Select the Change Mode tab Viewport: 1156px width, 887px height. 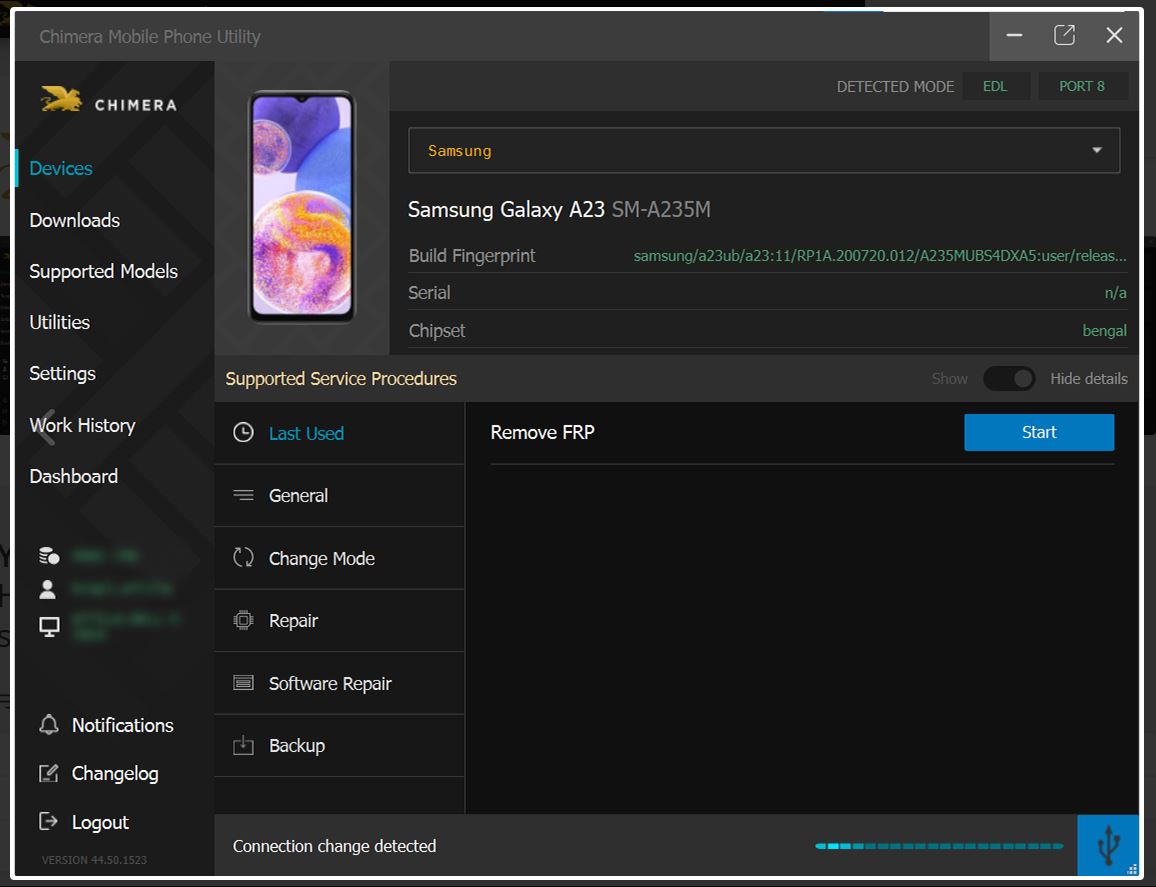click(339, 558)
